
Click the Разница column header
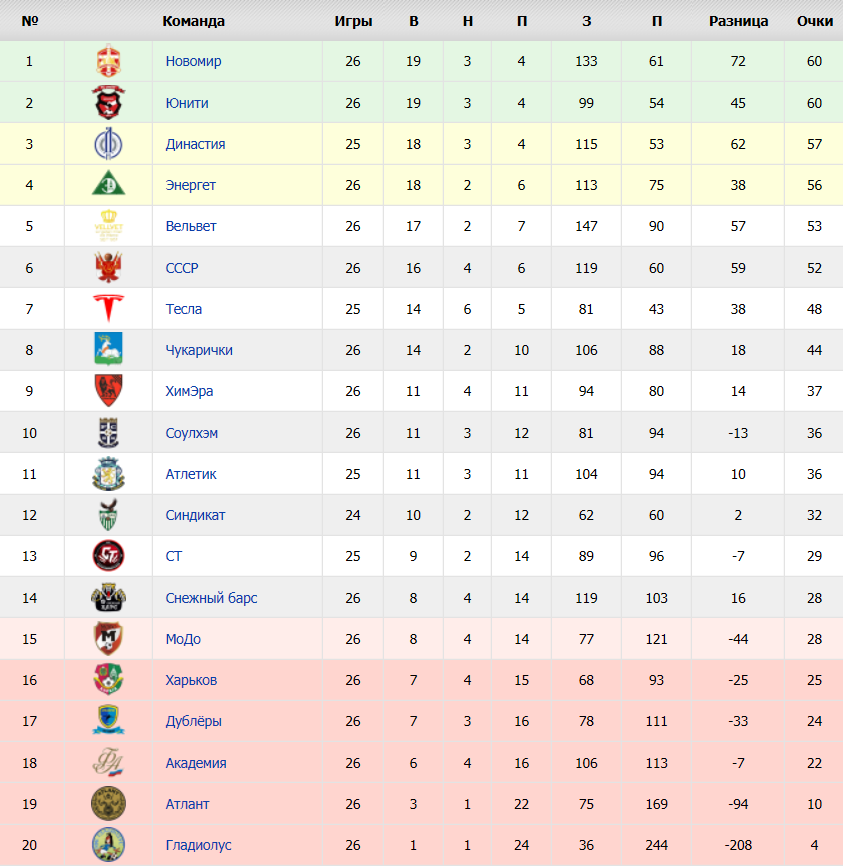739,21
